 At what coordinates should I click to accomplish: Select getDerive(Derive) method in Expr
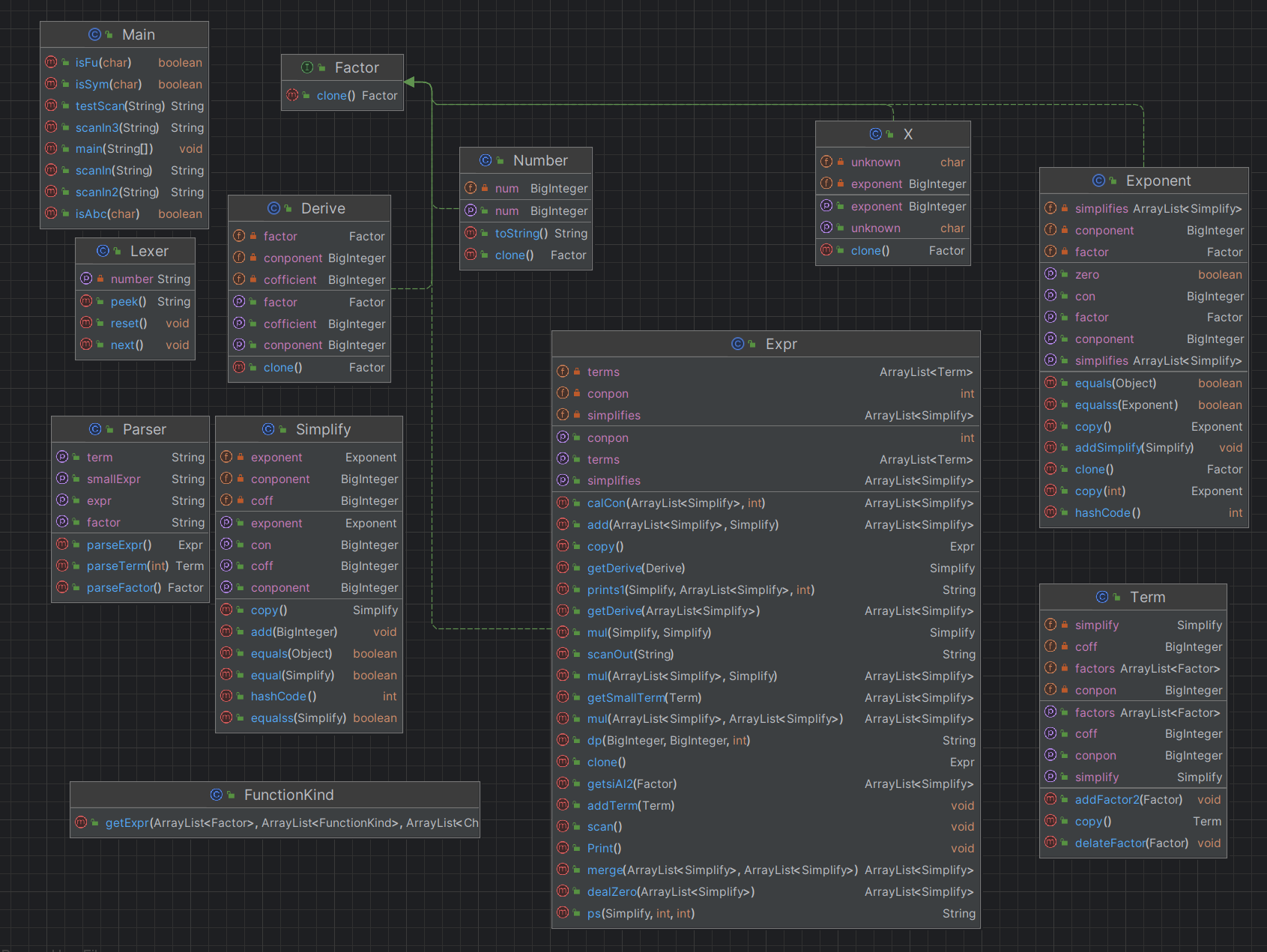pyautogui.click(x=636, y=568)
